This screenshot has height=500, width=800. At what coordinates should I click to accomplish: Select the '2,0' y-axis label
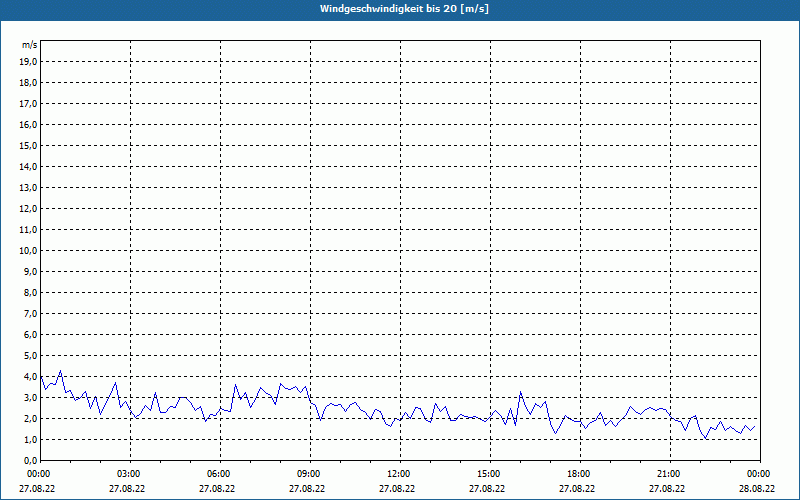tap(30, 418)
